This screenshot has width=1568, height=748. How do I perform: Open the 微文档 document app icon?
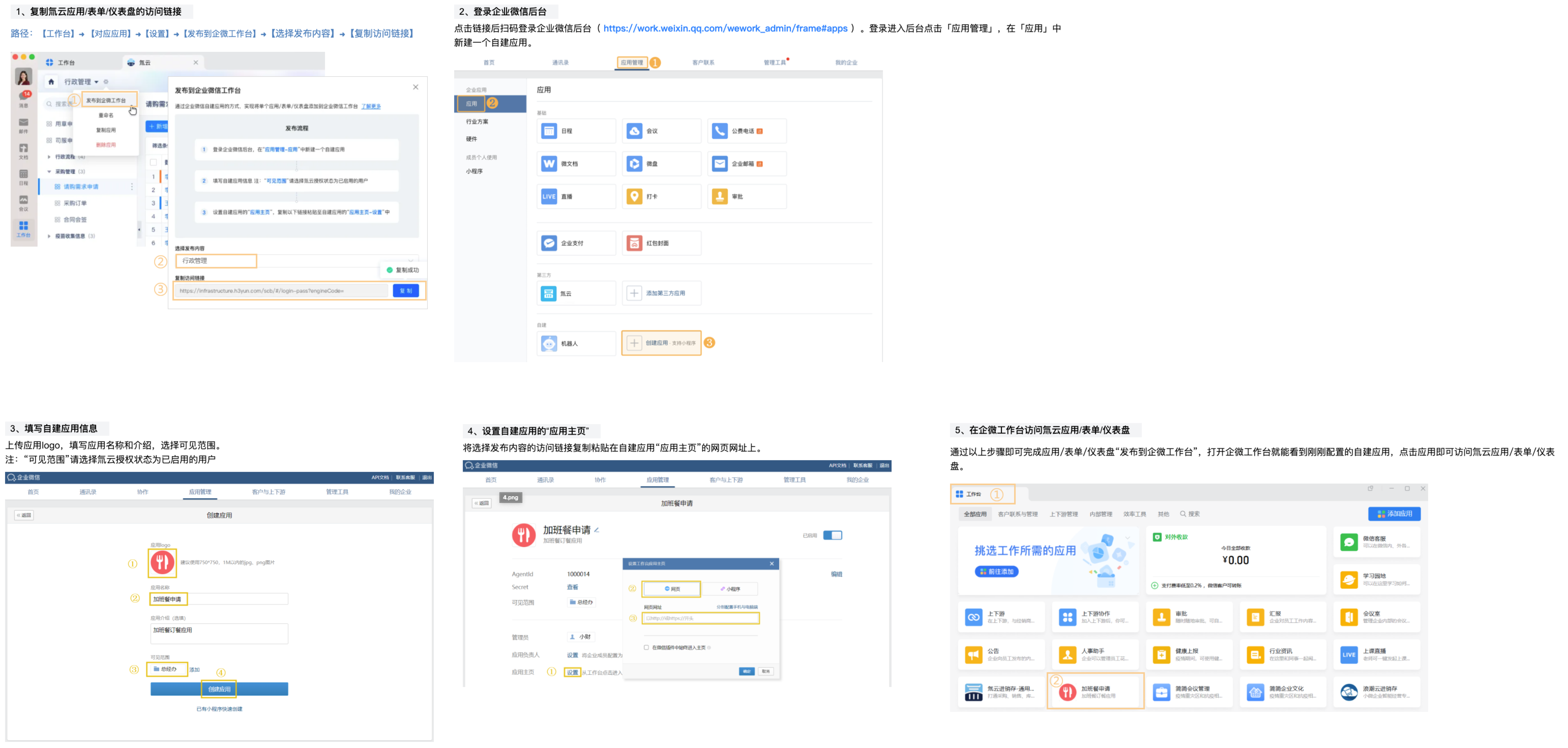click(x=549, y=164)
